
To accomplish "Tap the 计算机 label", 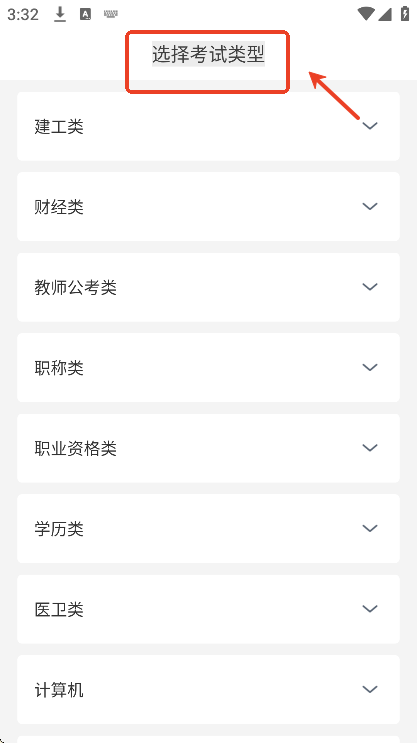I will [x=59, y=690].
